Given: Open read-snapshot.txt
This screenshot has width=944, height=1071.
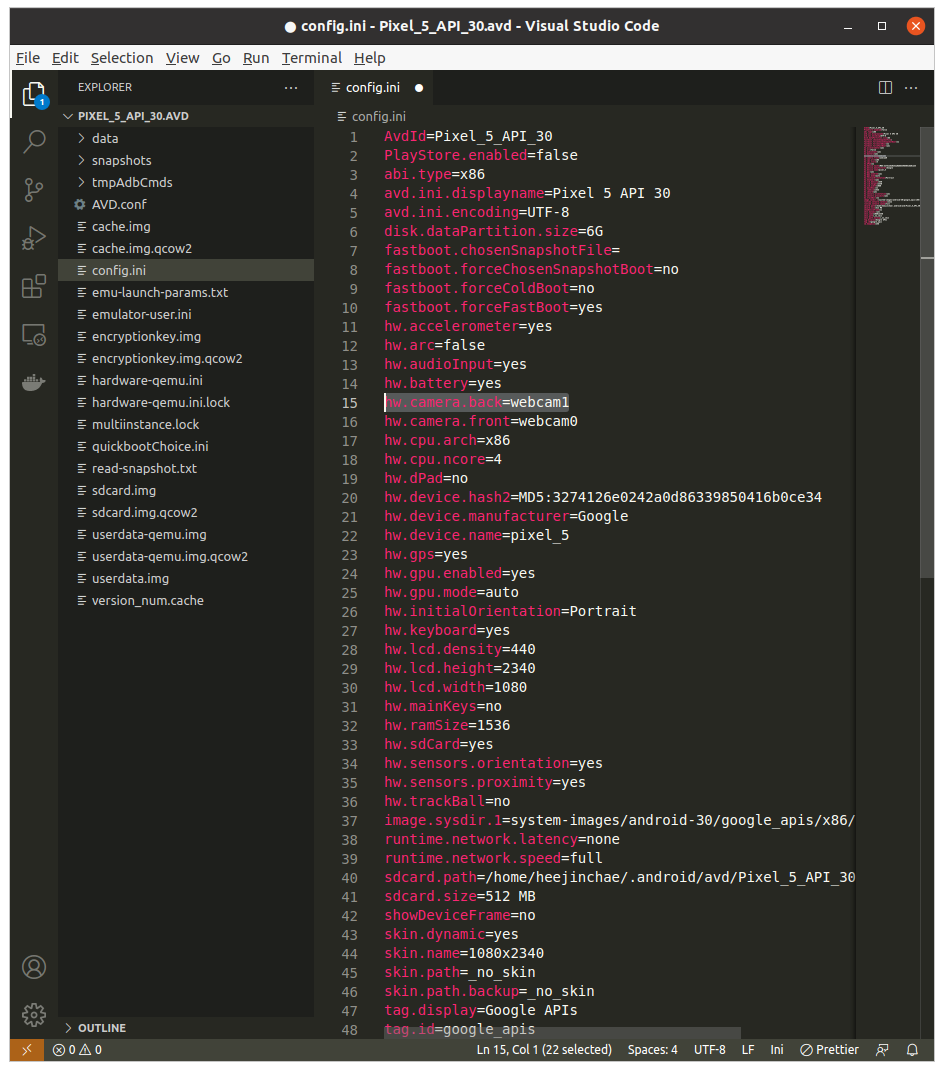Looking at the screenshot, I should point(186,469).
